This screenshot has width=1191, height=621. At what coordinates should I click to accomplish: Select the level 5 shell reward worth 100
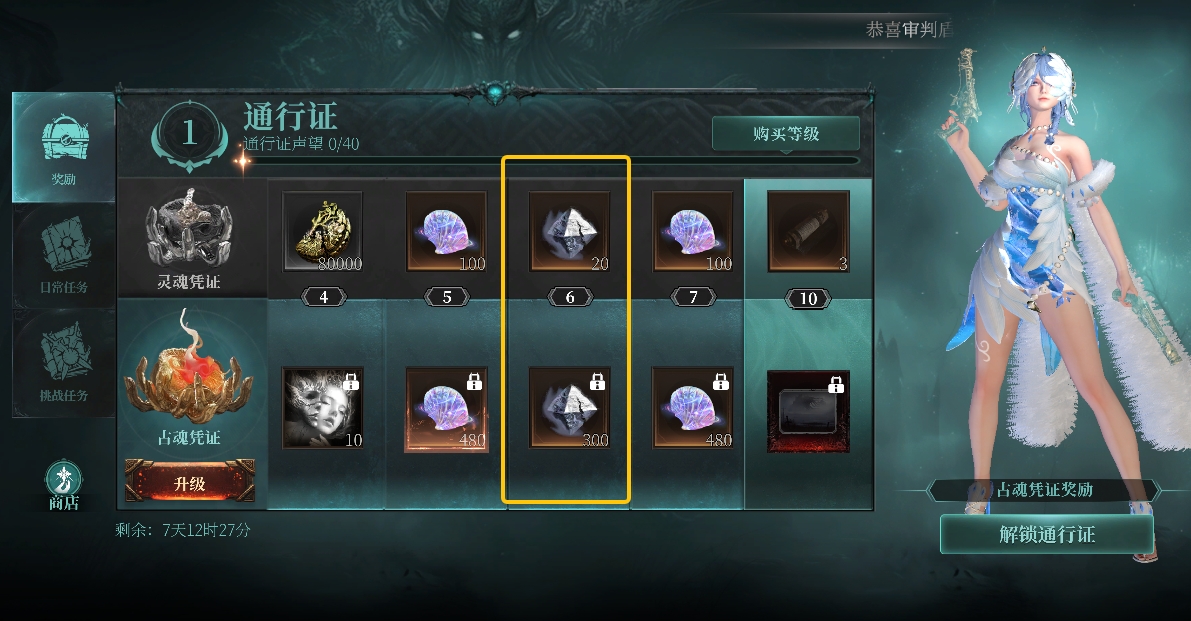click(447, 232)
